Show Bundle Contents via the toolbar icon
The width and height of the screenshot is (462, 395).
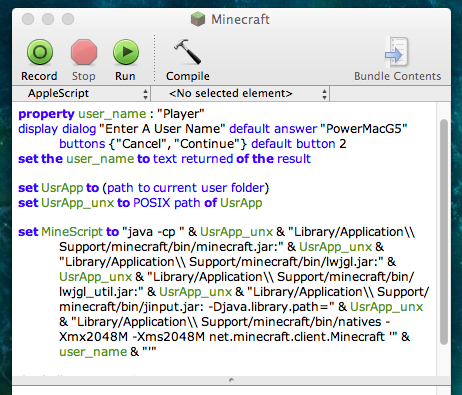[x=397, y=52]
